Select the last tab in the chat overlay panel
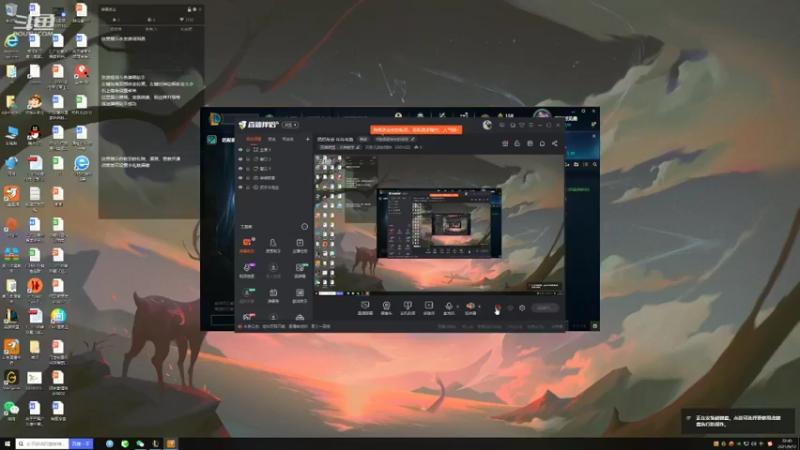The width and height of the screenshot is (800, 450). [186, 29]
